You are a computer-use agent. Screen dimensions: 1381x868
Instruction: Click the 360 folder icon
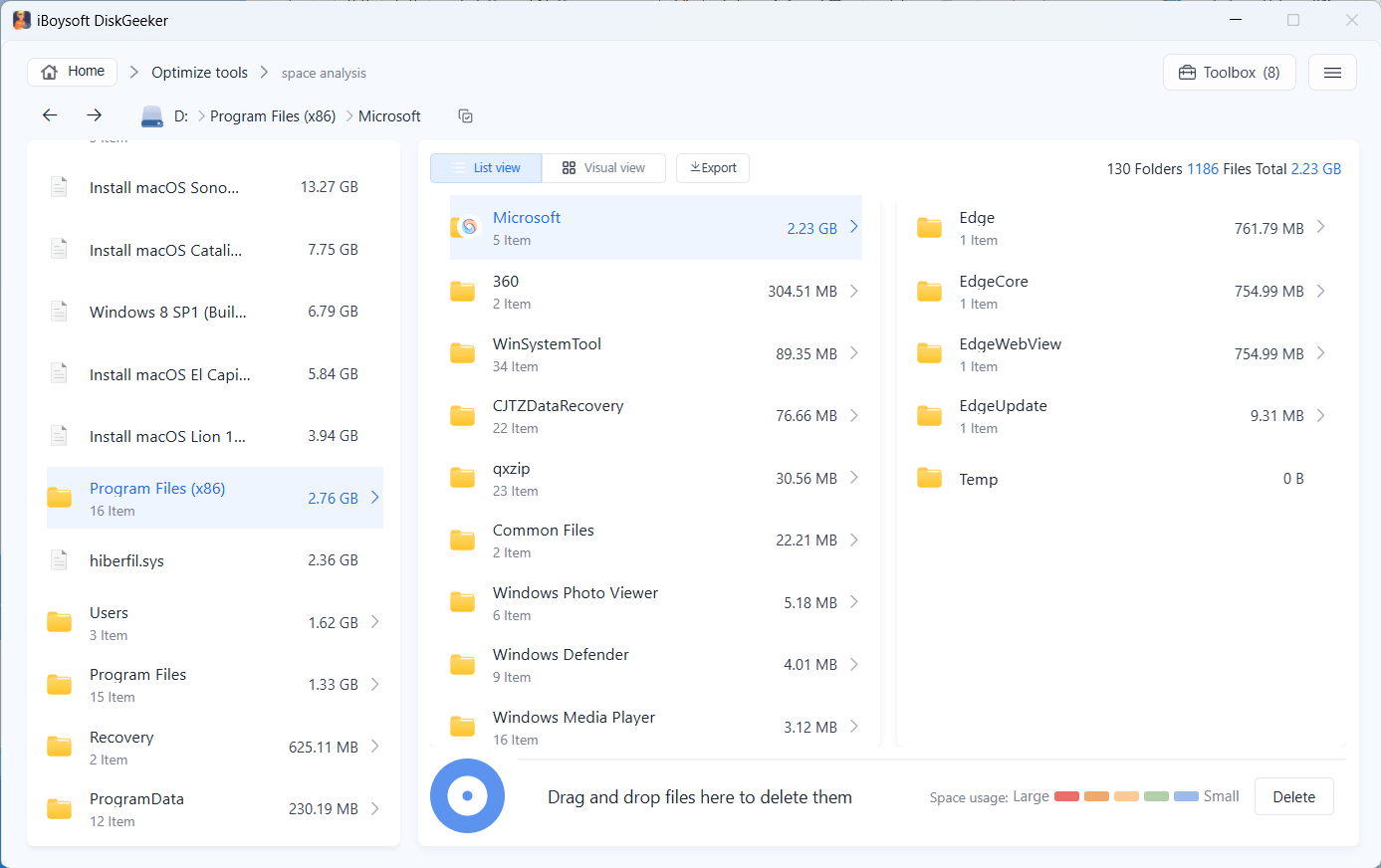[462, 292]
